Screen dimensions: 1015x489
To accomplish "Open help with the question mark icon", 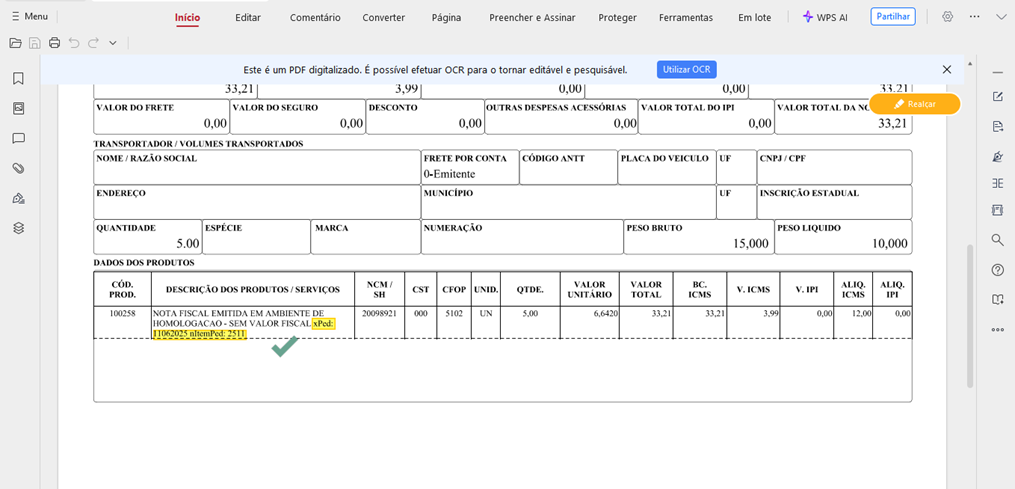I will pos(998,270).
